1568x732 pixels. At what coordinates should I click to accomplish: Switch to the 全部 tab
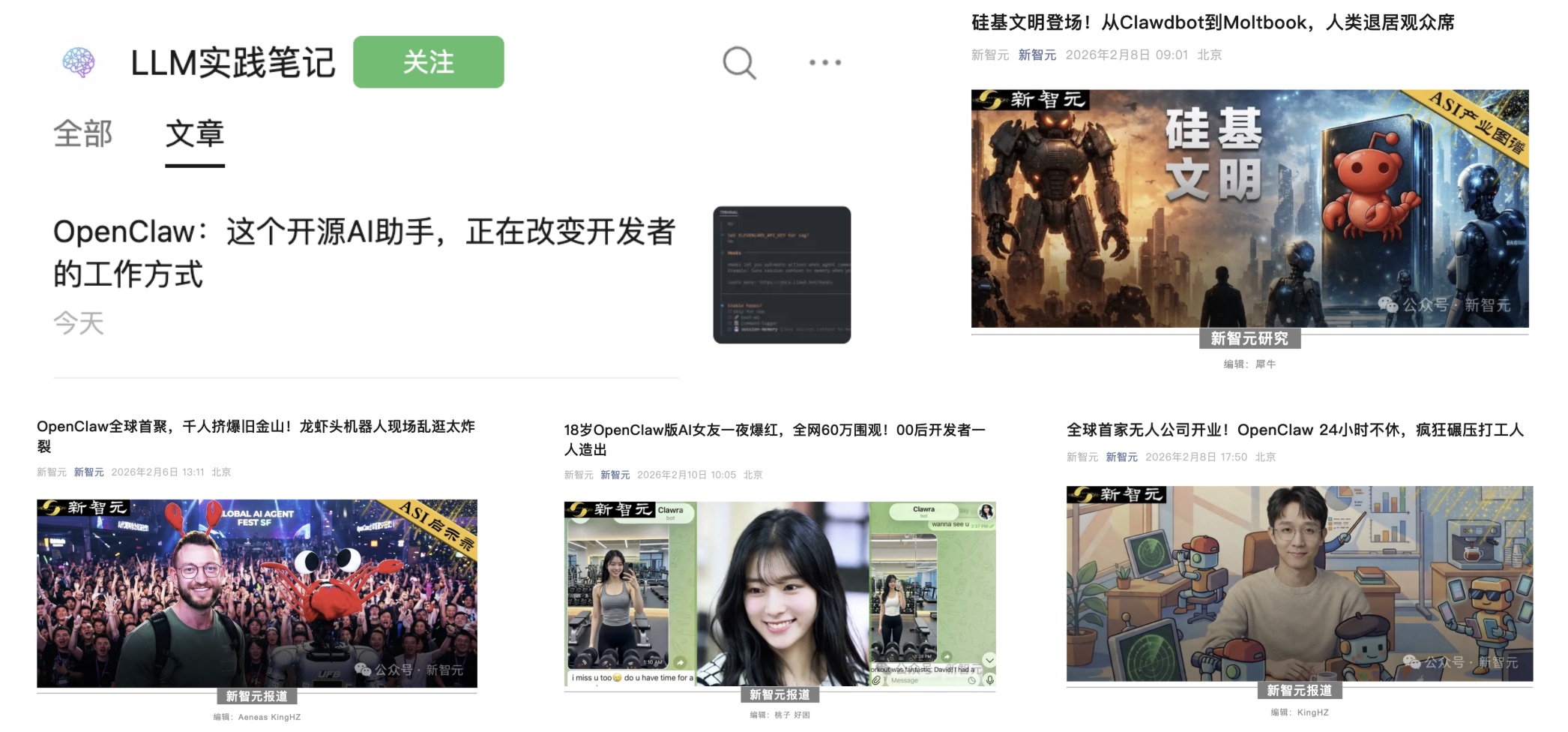pyautogui.click(x=82, y=134)
